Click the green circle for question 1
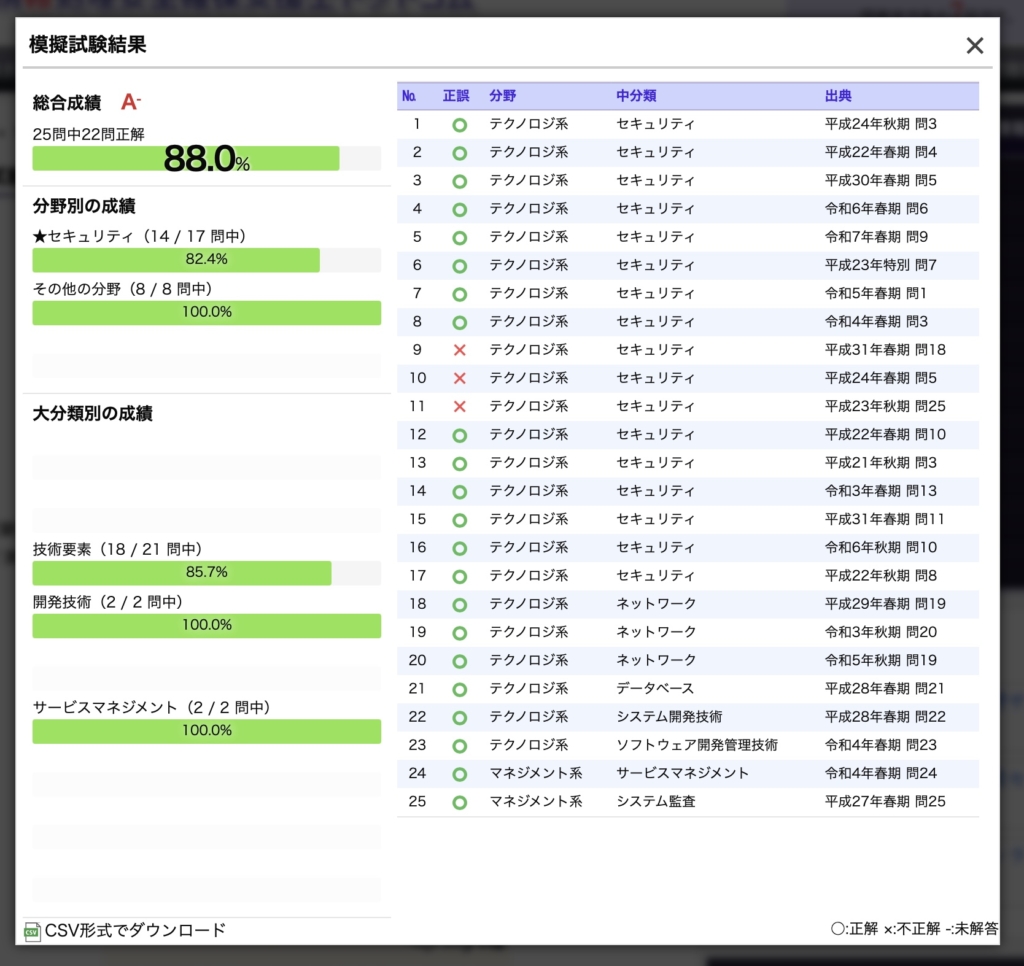Viewport: 1024px width, 966px height. pos(459,125)
